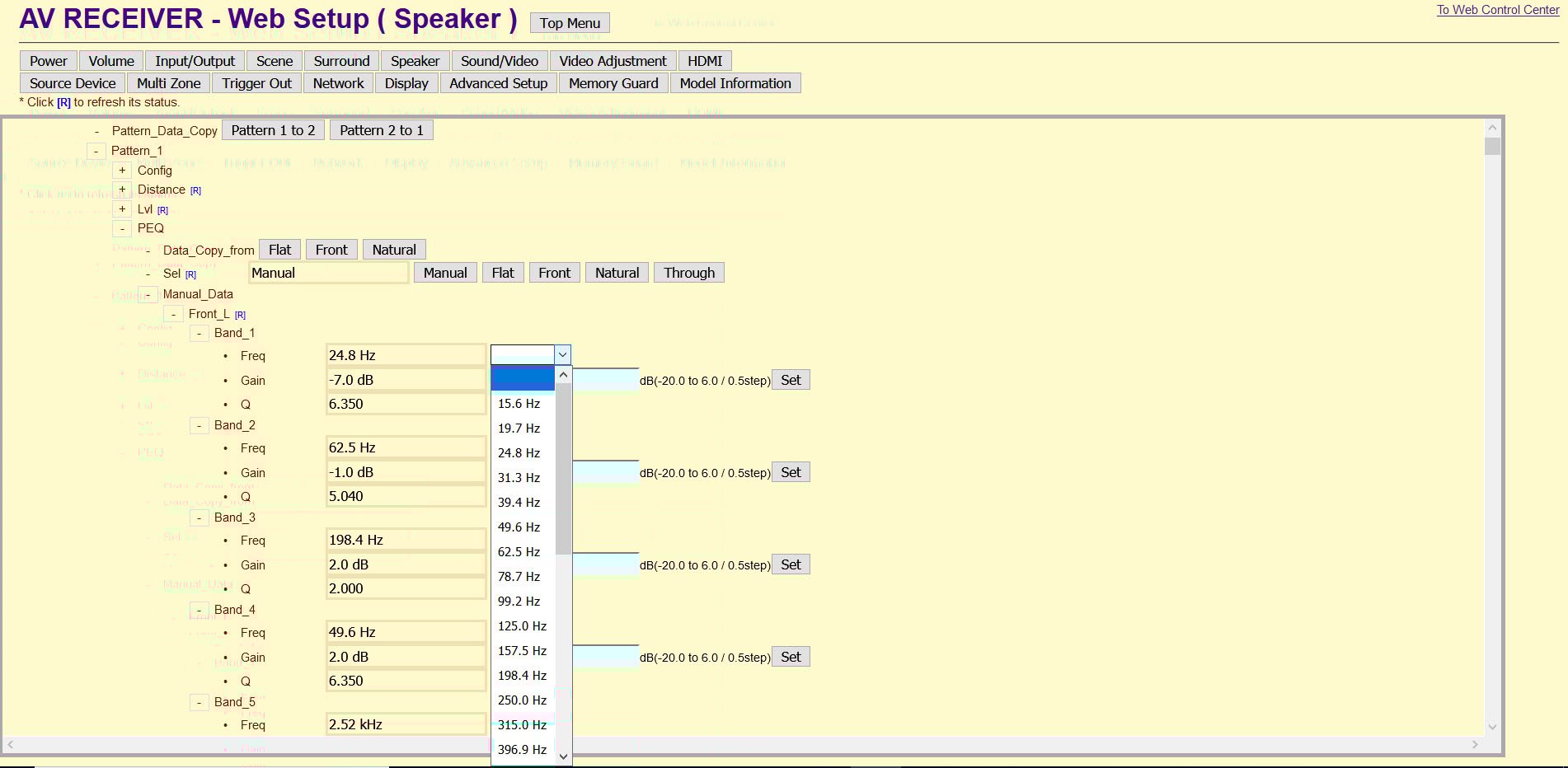This screenshot has height=768, width=1568.
Task: Expand the Config tree node
Action: pos(122,171)
